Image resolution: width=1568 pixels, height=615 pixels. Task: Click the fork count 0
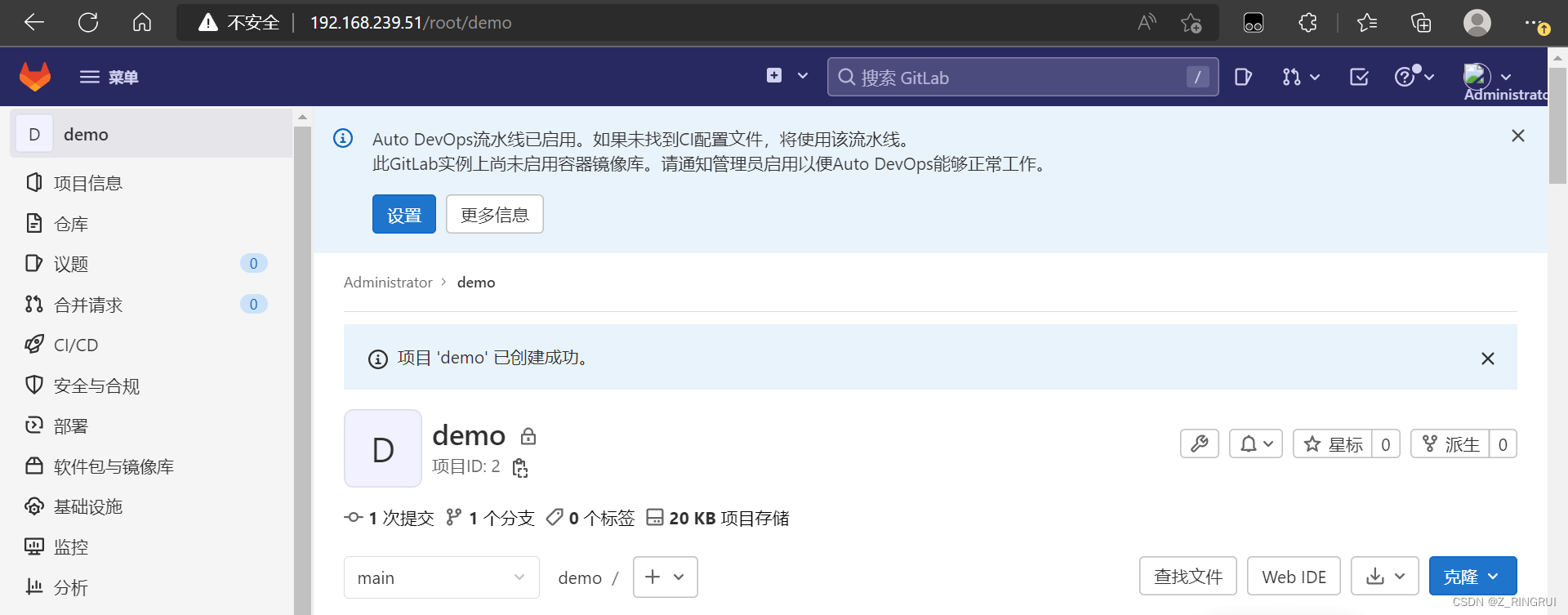coord(1503,443)
